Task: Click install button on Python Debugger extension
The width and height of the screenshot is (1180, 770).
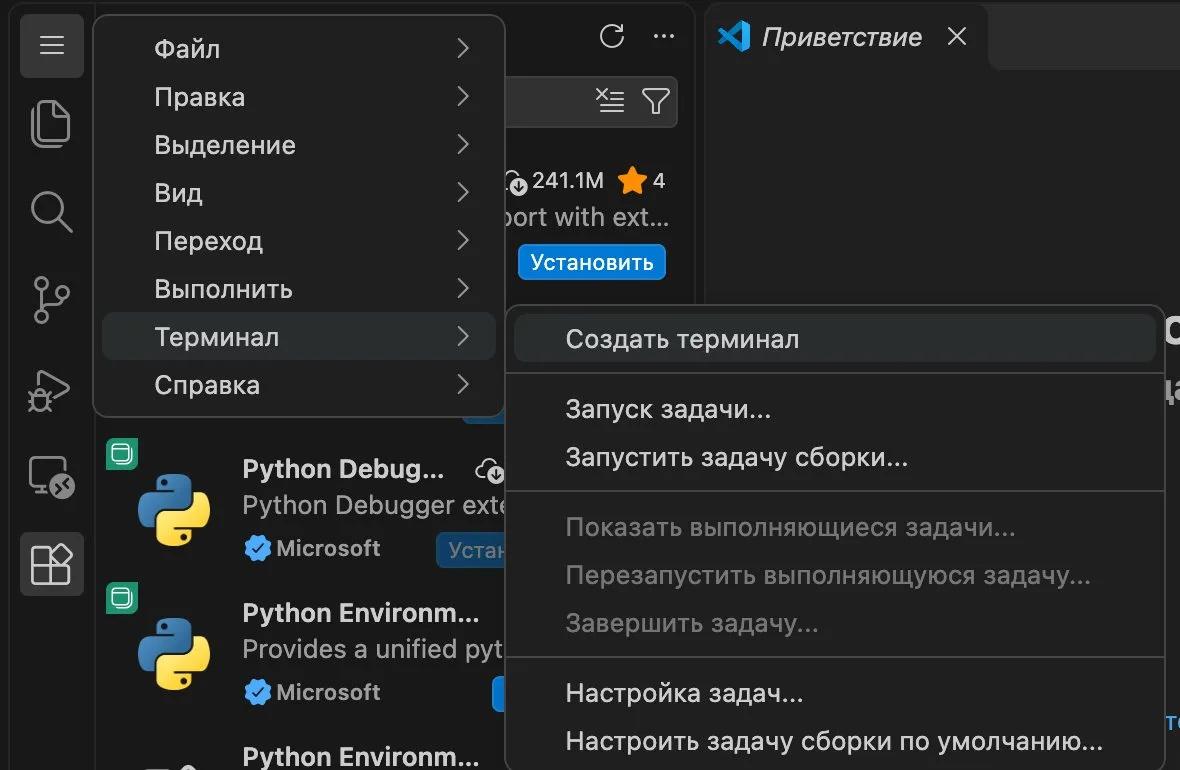Action: tap(471, 550)
